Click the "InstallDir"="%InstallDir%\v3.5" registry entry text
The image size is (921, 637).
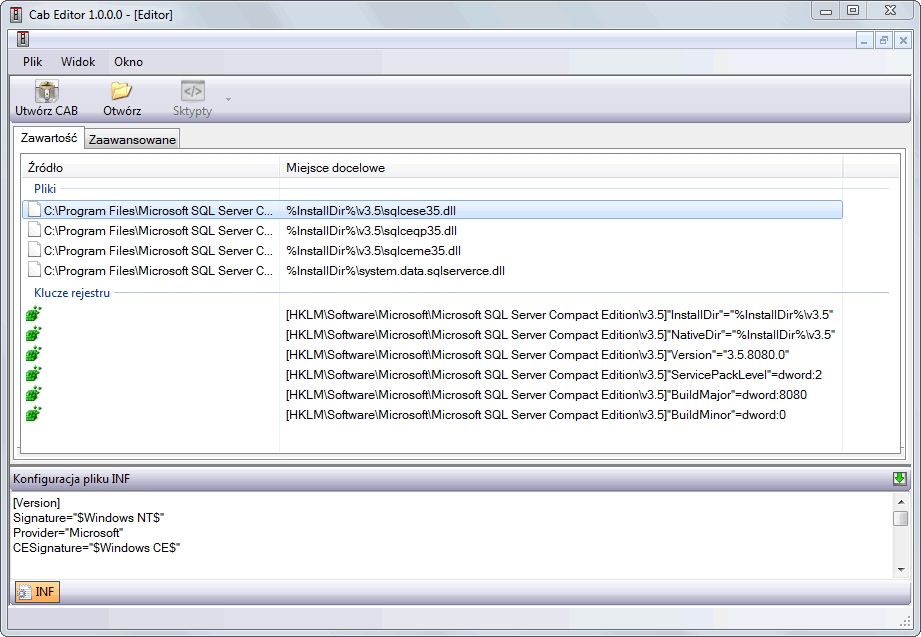[x=559, y=315]
